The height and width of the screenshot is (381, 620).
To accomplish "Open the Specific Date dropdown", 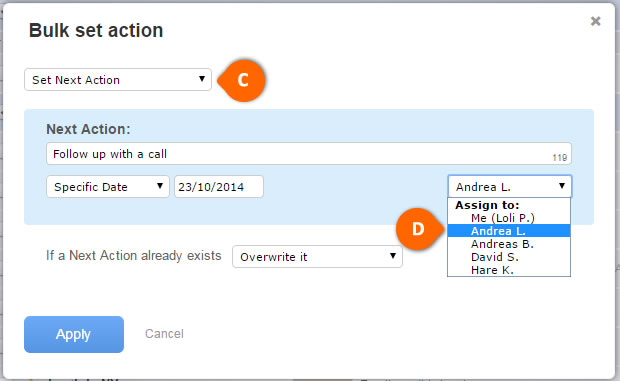I will tap(108, 187).
